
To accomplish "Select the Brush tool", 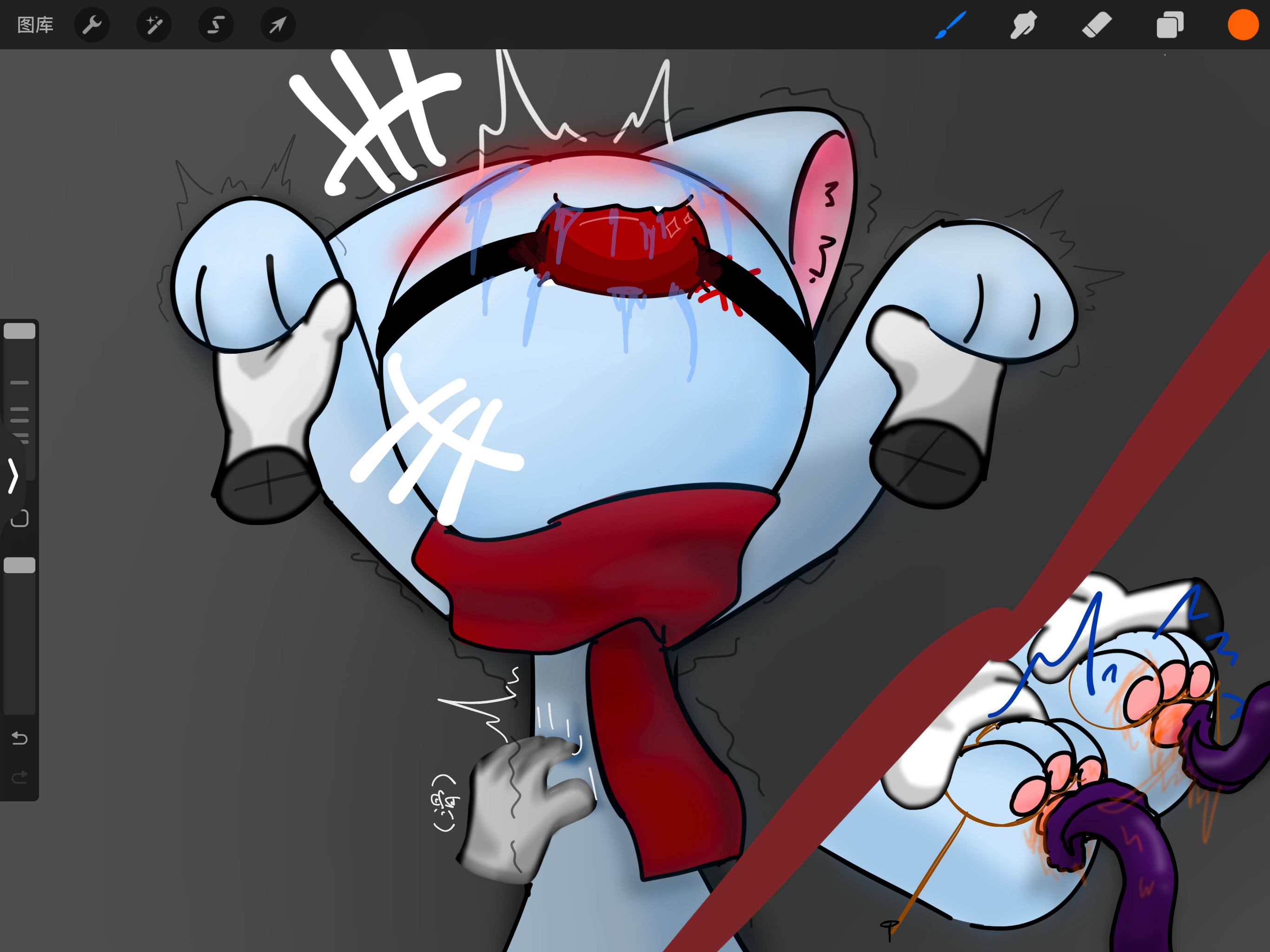I will [x=950, y=25].
